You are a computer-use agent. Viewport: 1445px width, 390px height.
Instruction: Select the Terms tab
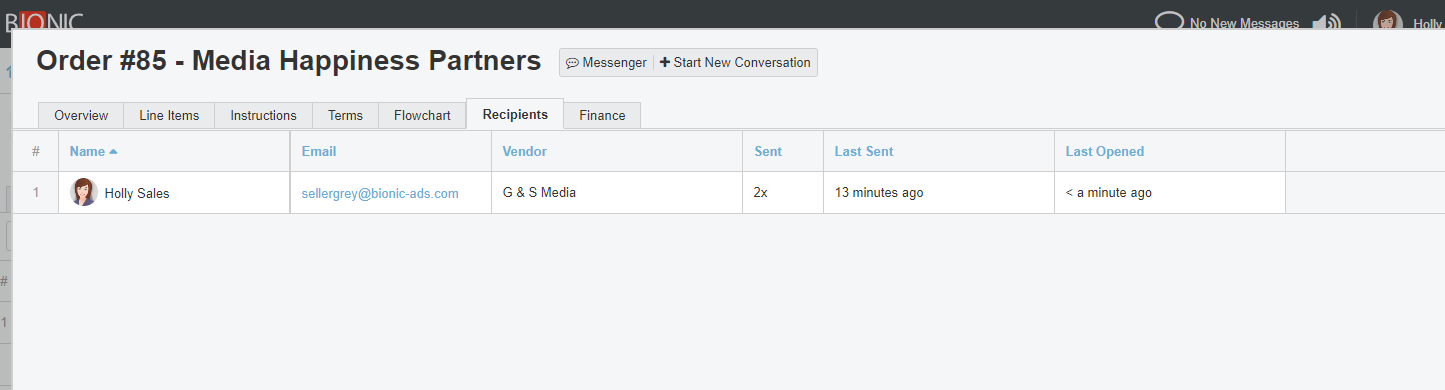tap(345, 115)
